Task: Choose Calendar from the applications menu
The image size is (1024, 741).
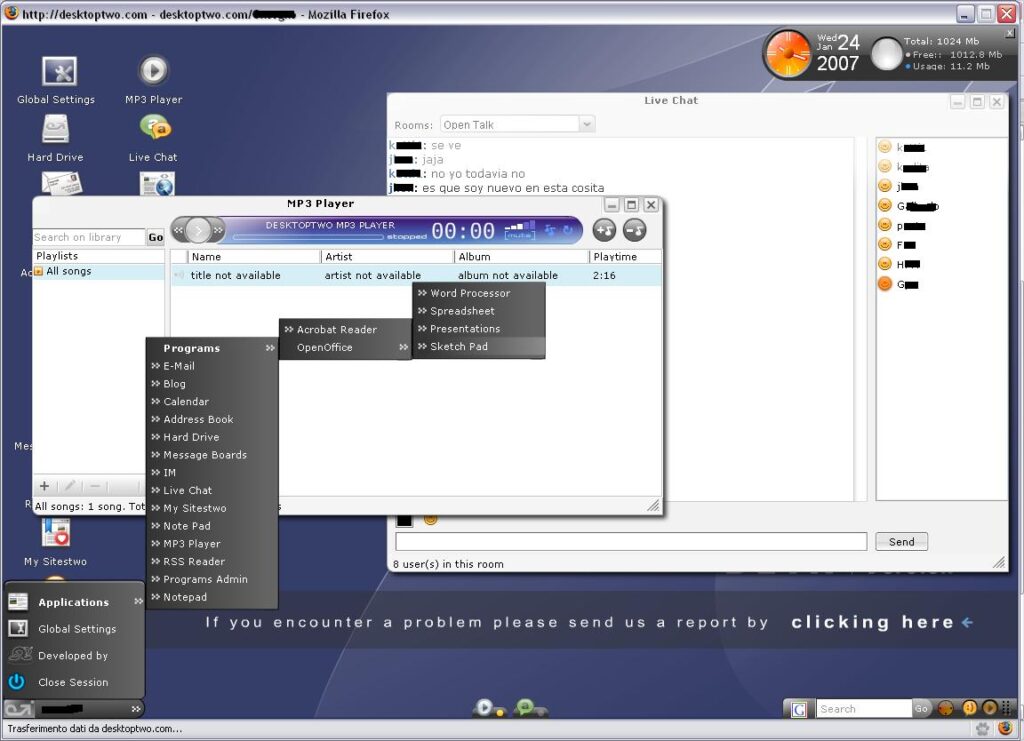Action: pos(212,402)
